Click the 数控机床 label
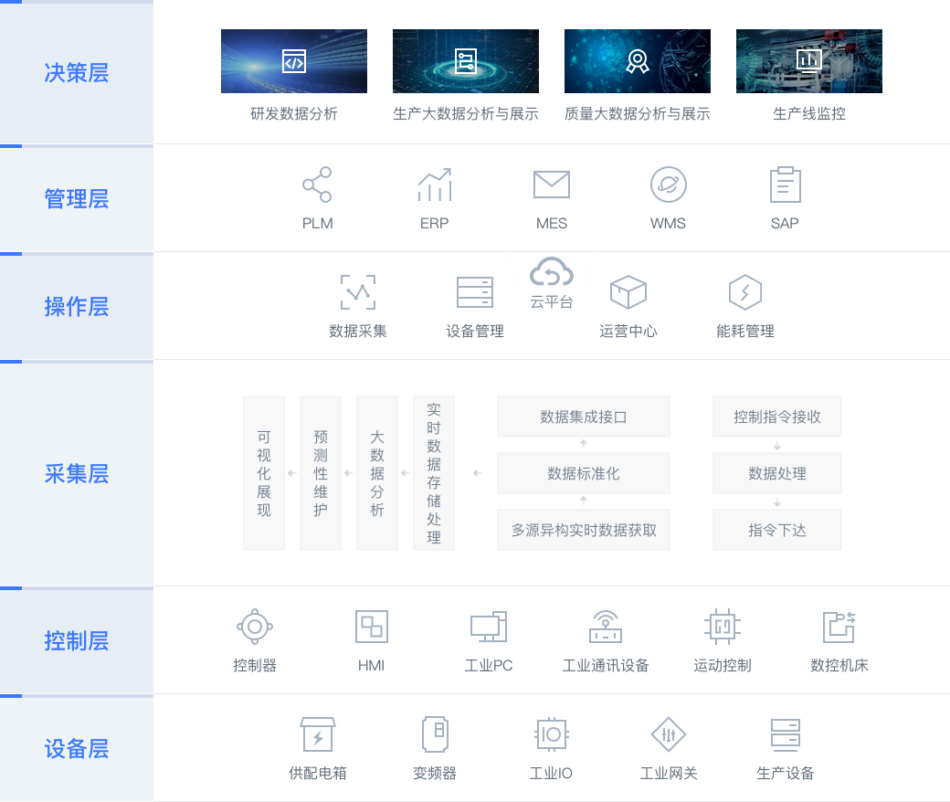The width and height of the screenshot is (950, 802). click(x=839, y=666)
